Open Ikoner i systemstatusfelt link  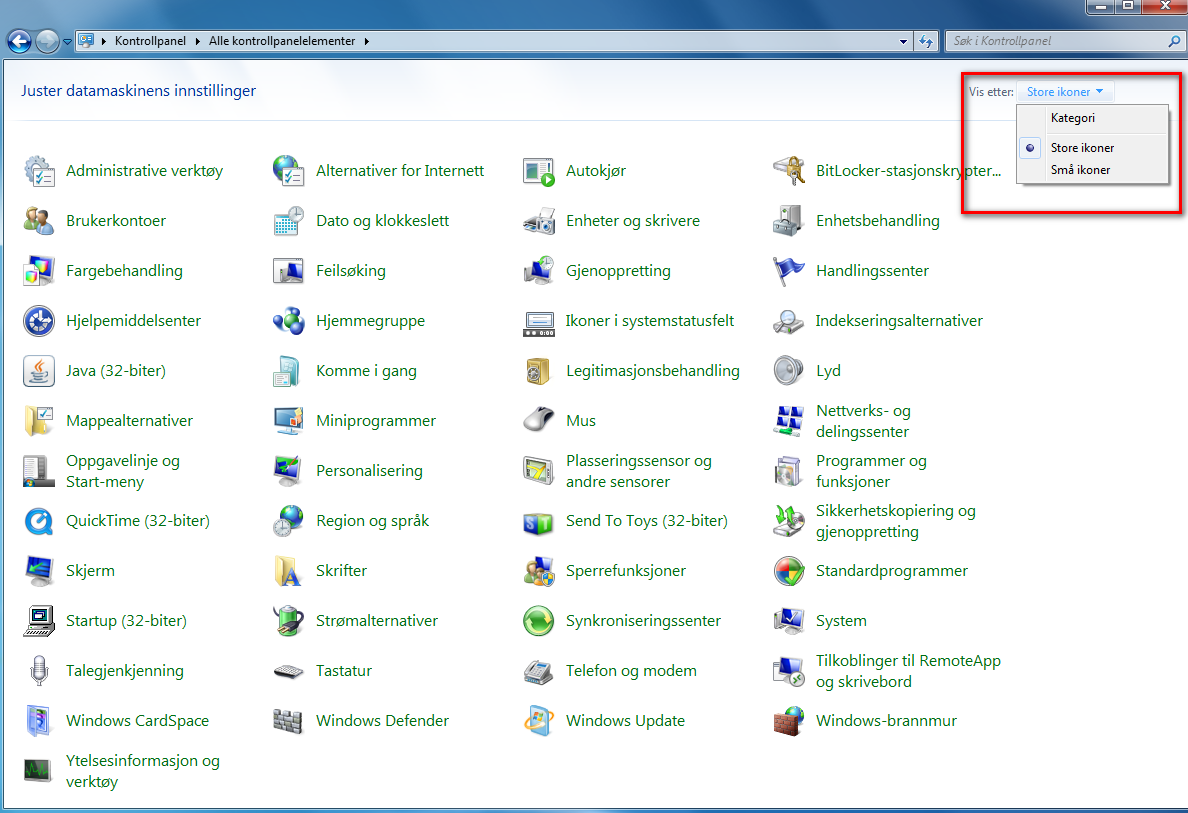pyautogui.click(x=649, y=321)
